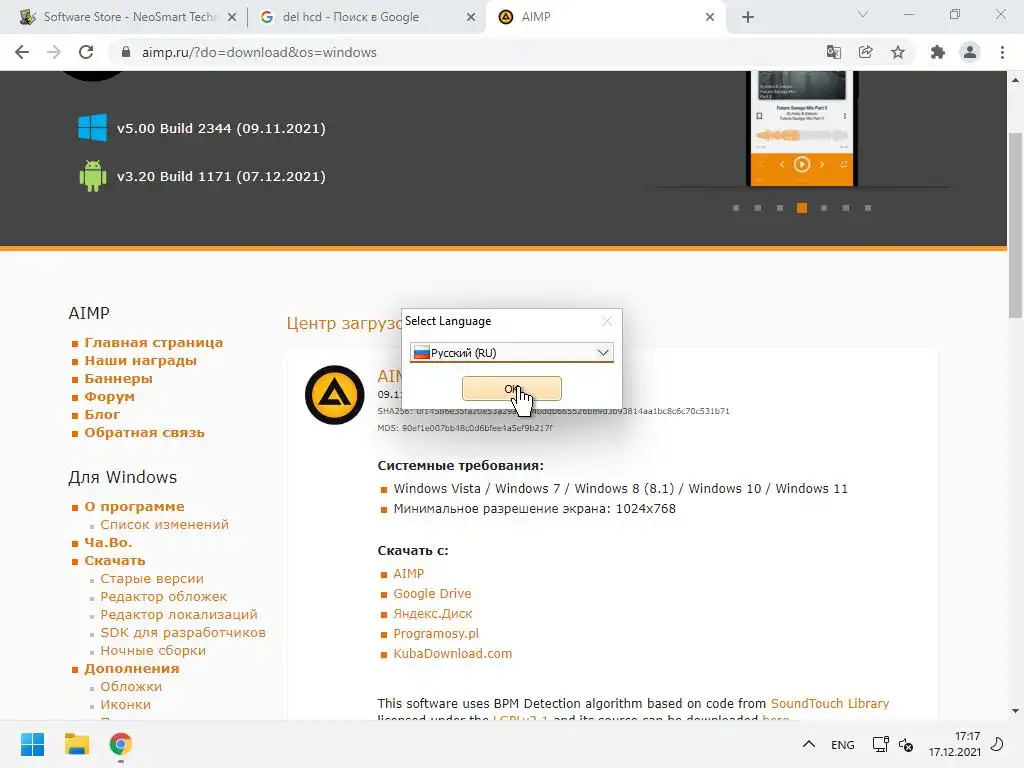Click Windows logo next to v5.00 build

coord(92,128)
